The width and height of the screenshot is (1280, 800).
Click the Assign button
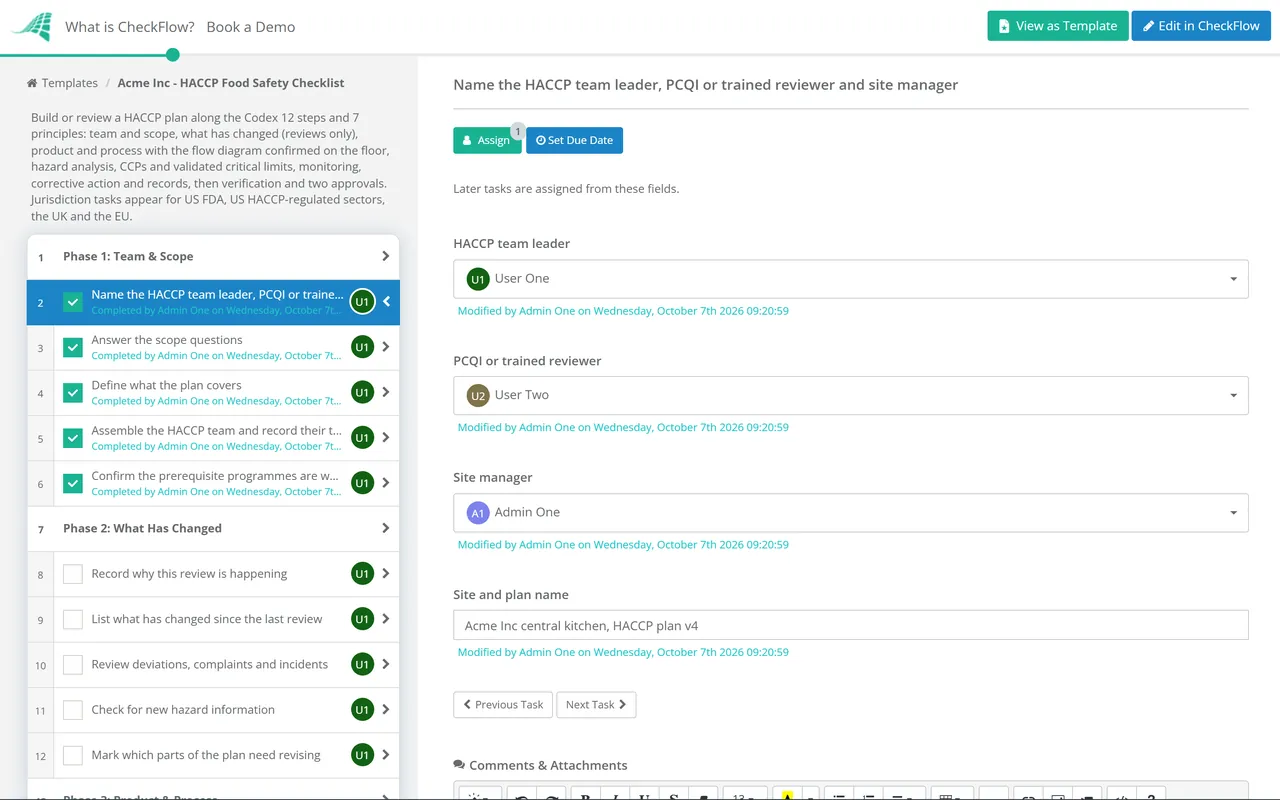(x=487, y=140)
